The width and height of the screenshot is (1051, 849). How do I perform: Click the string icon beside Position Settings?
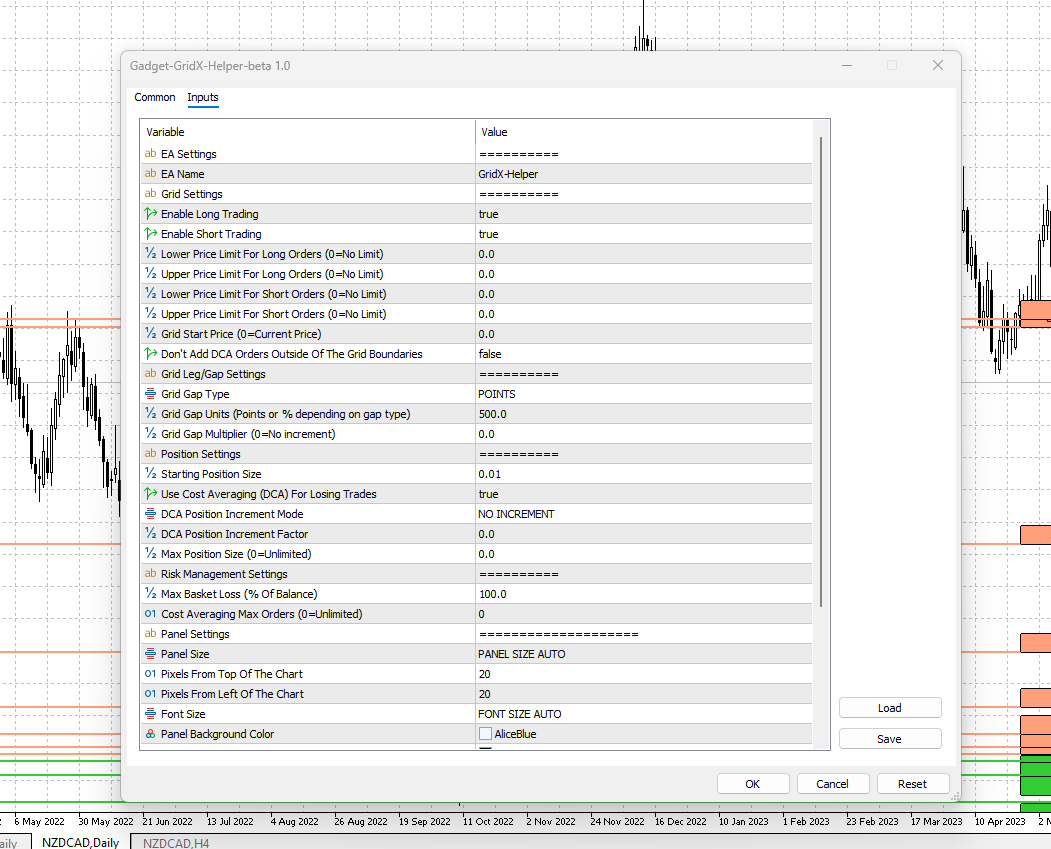click(x=150, y=454)
